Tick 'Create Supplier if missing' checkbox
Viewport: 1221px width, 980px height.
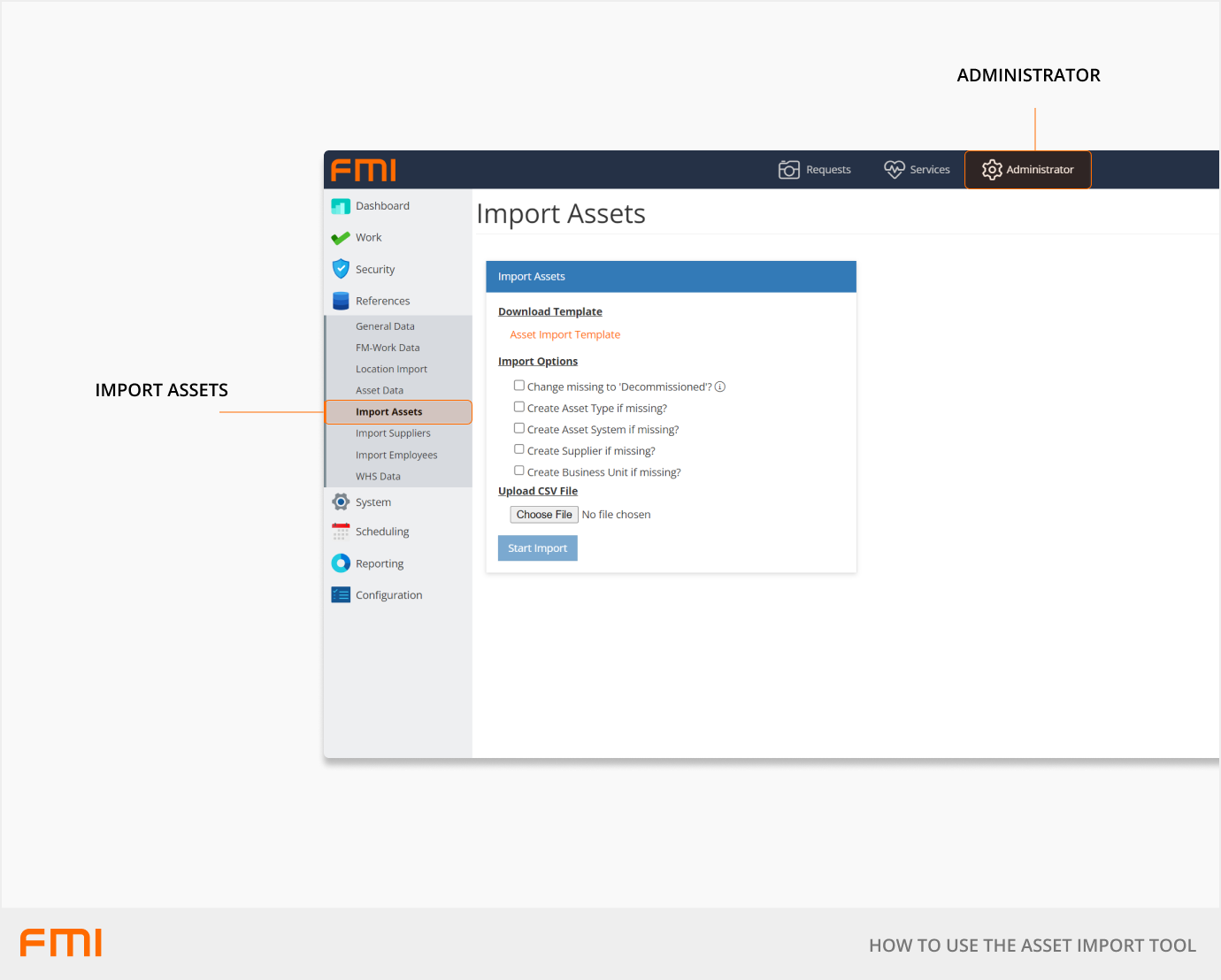pyautogui.click(x=519, y=449)
